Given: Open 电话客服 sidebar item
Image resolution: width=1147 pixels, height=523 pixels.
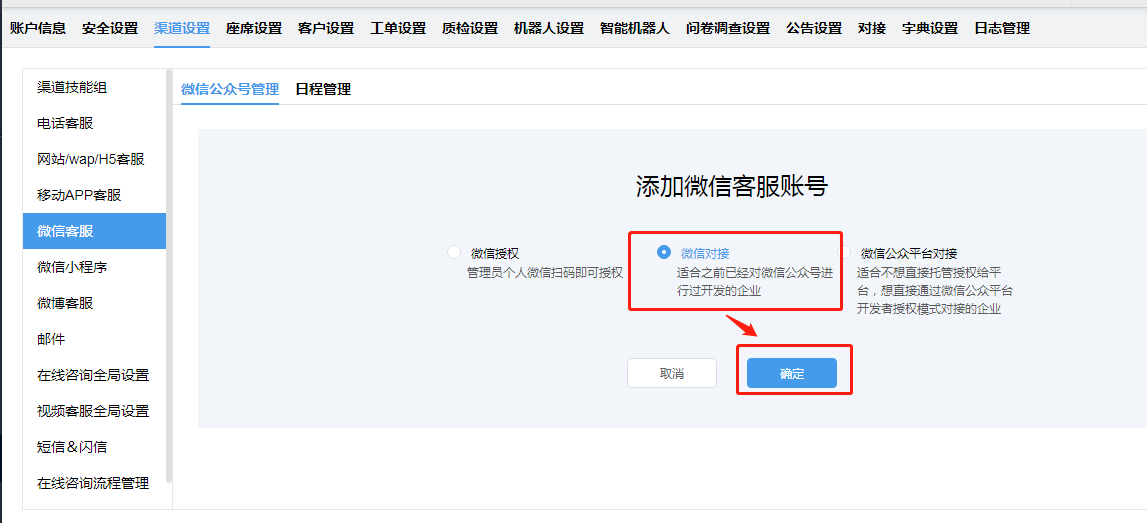Looking at the screenshot, I should click(94, 123).
